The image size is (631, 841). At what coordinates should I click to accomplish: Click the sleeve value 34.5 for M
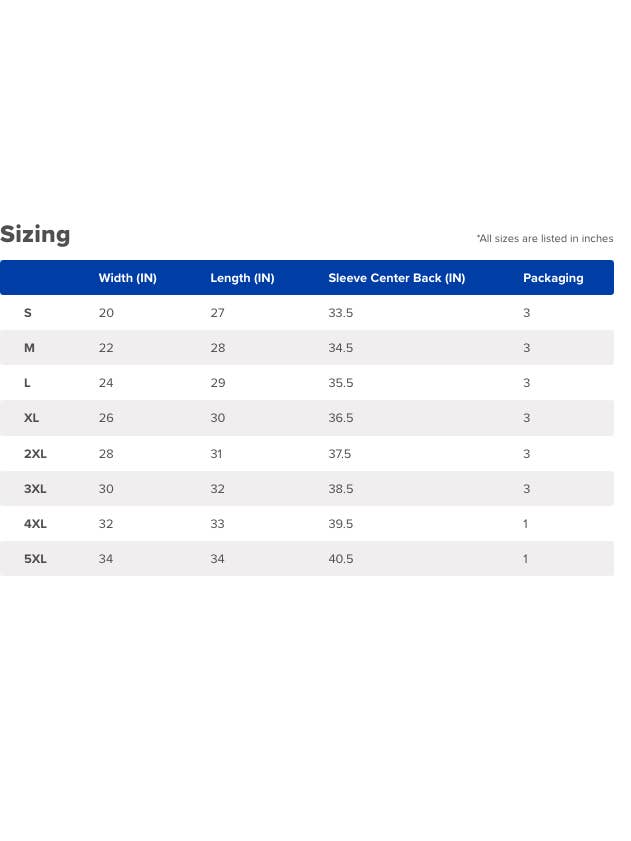click(x=340, y=348)
